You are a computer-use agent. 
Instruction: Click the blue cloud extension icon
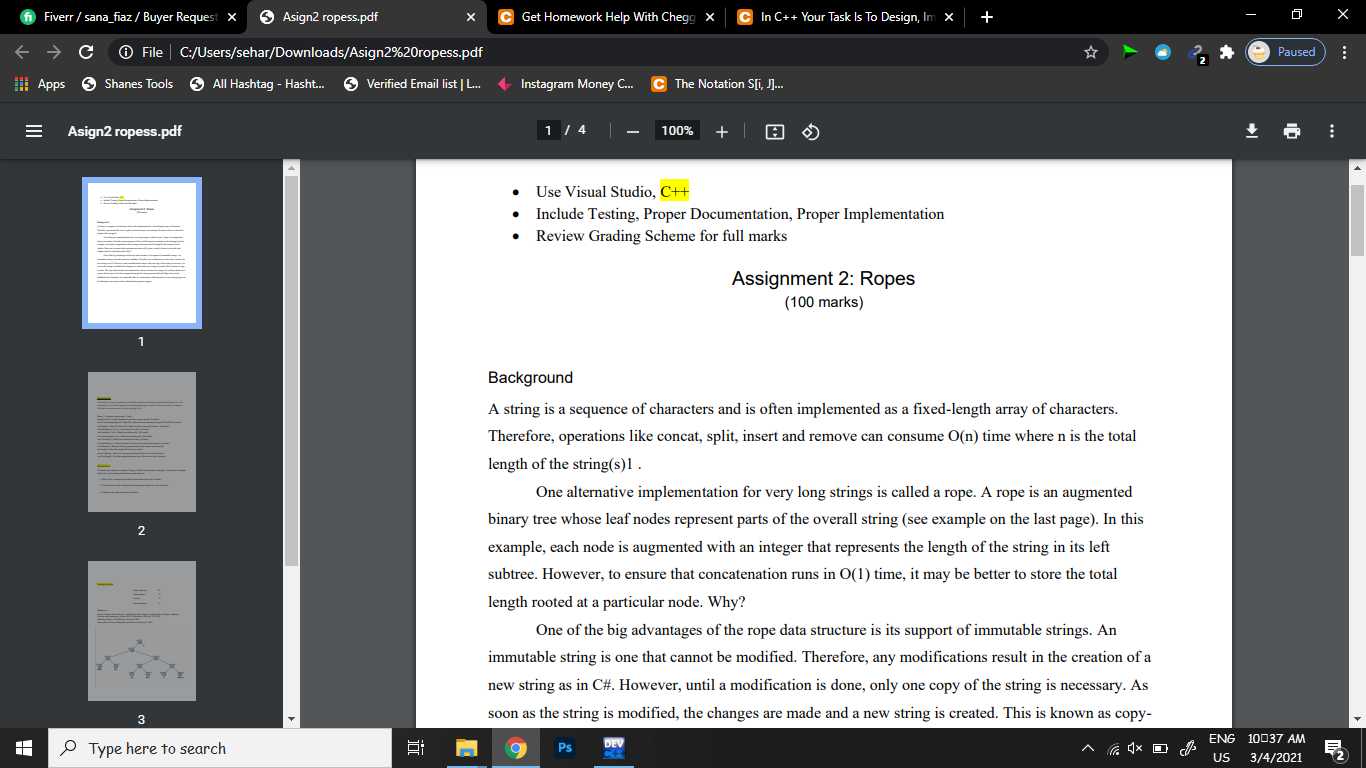[1163, 52]
